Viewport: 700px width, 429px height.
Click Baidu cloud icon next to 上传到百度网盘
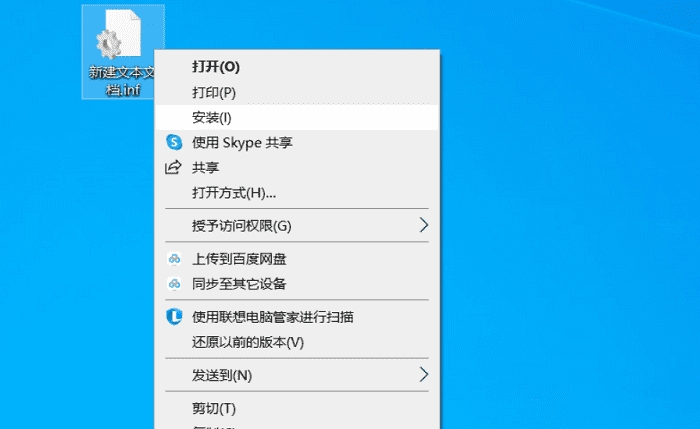(x=174, y=259)
